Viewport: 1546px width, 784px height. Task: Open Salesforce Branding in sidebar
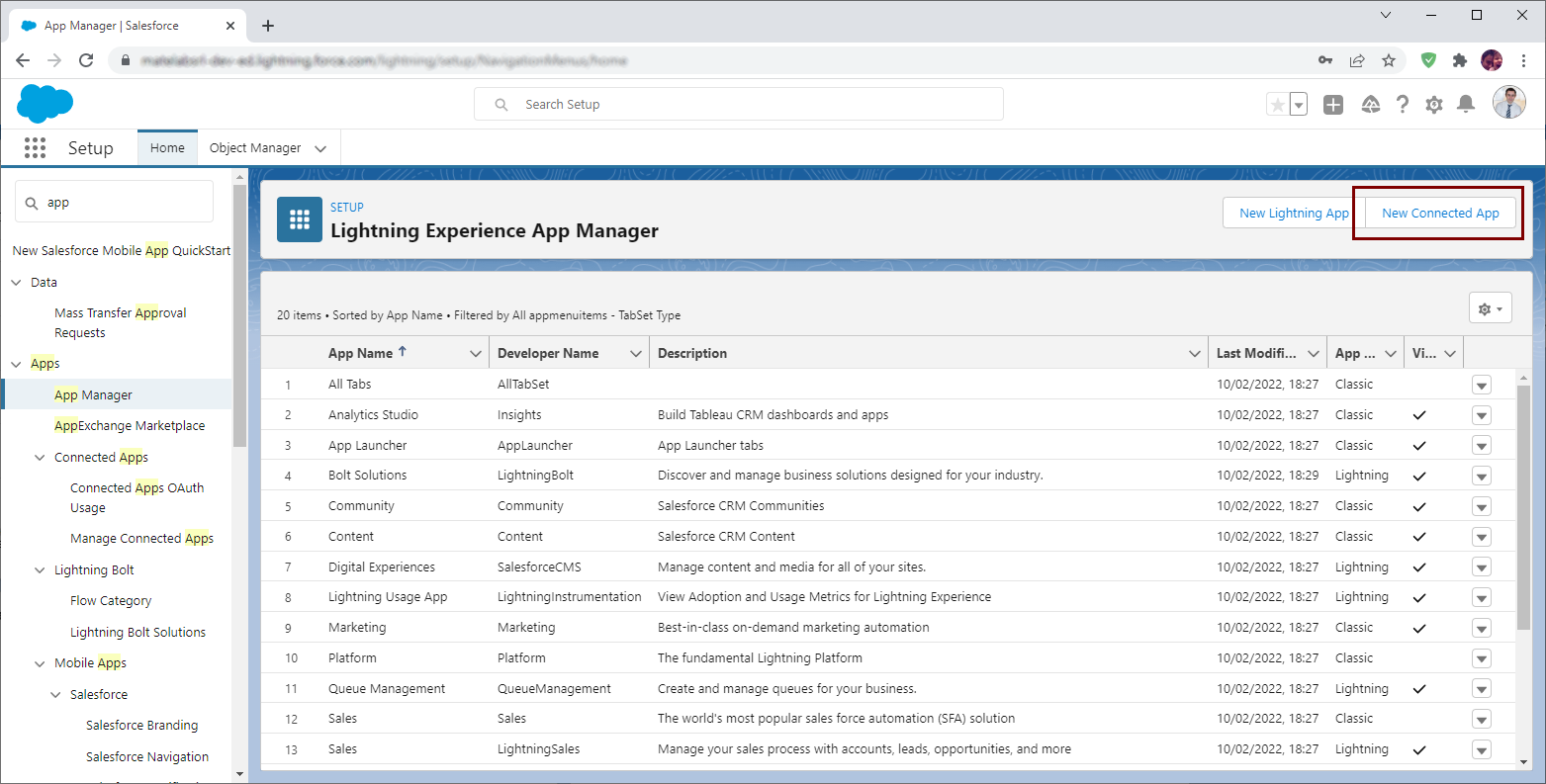tap(142, 726)
